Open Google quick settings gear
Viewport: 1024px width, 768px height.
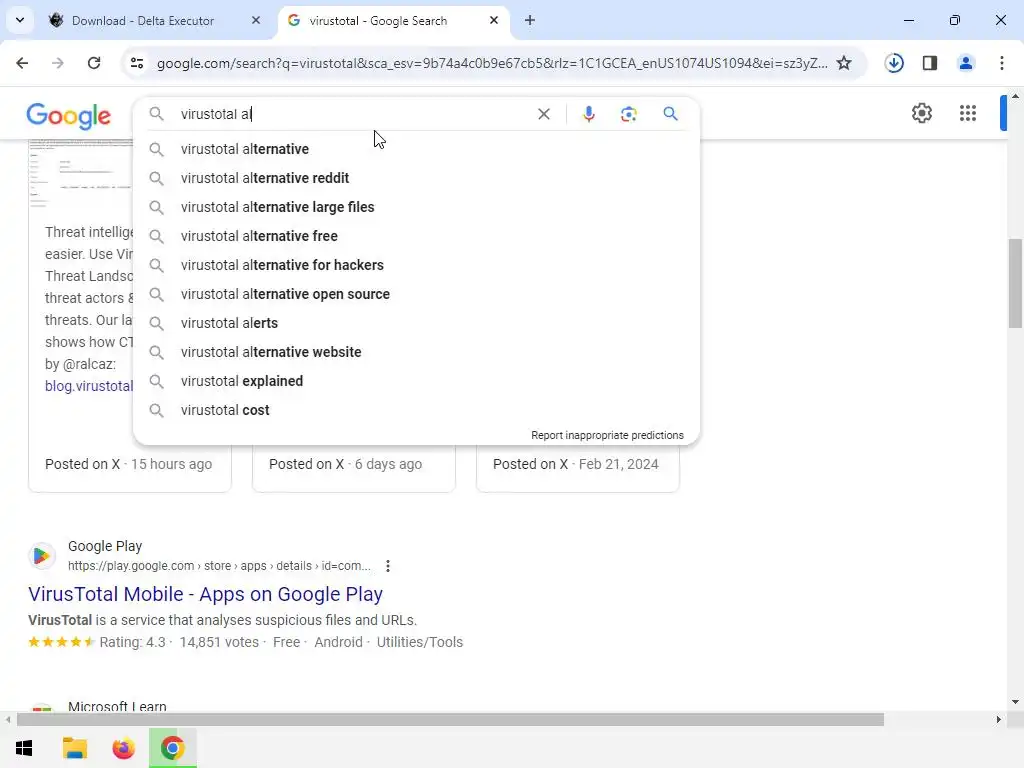pyautogui.click(x=921, y=113)
